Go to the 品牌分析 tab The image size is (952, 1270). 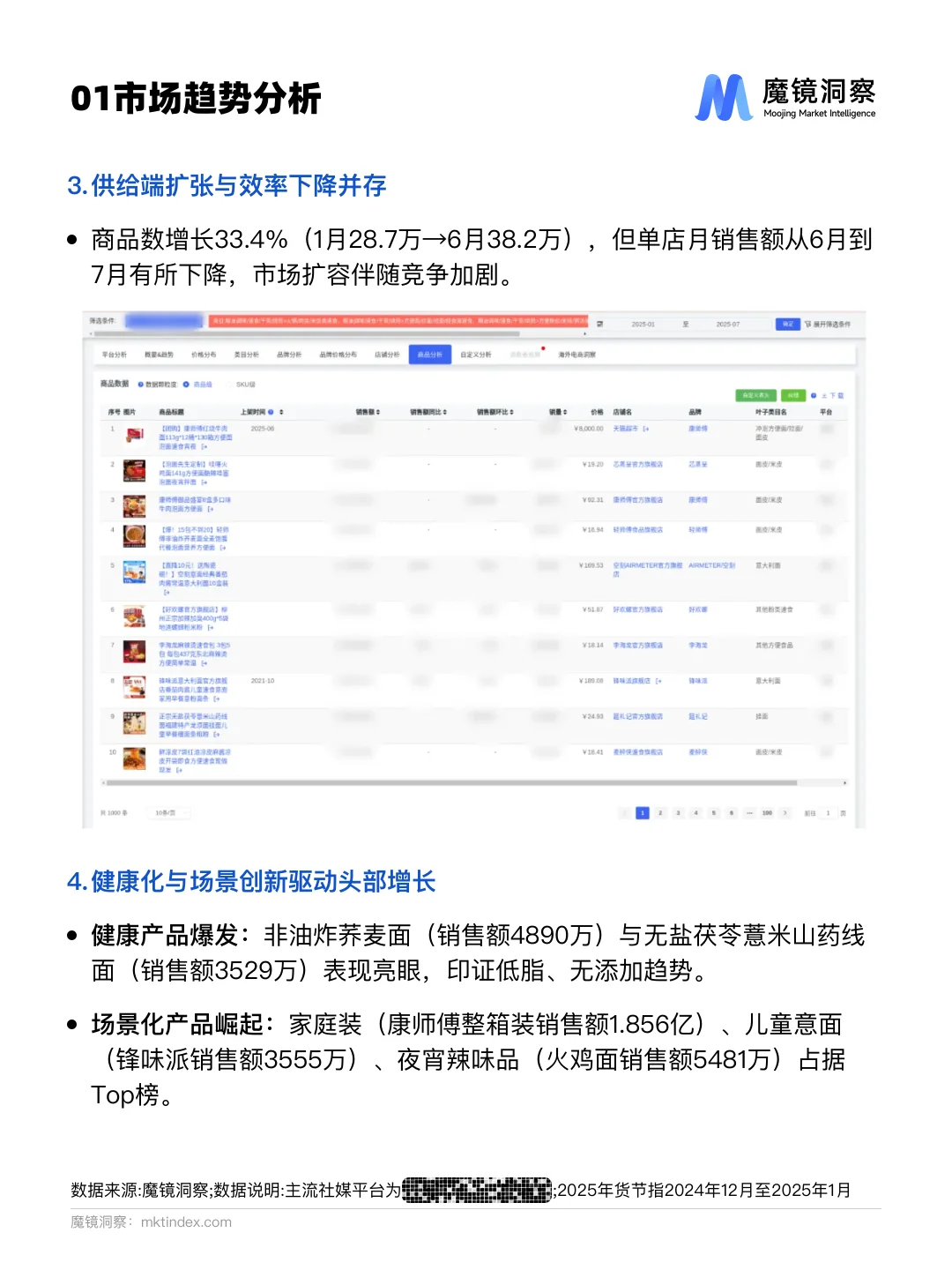pos(289,355)
